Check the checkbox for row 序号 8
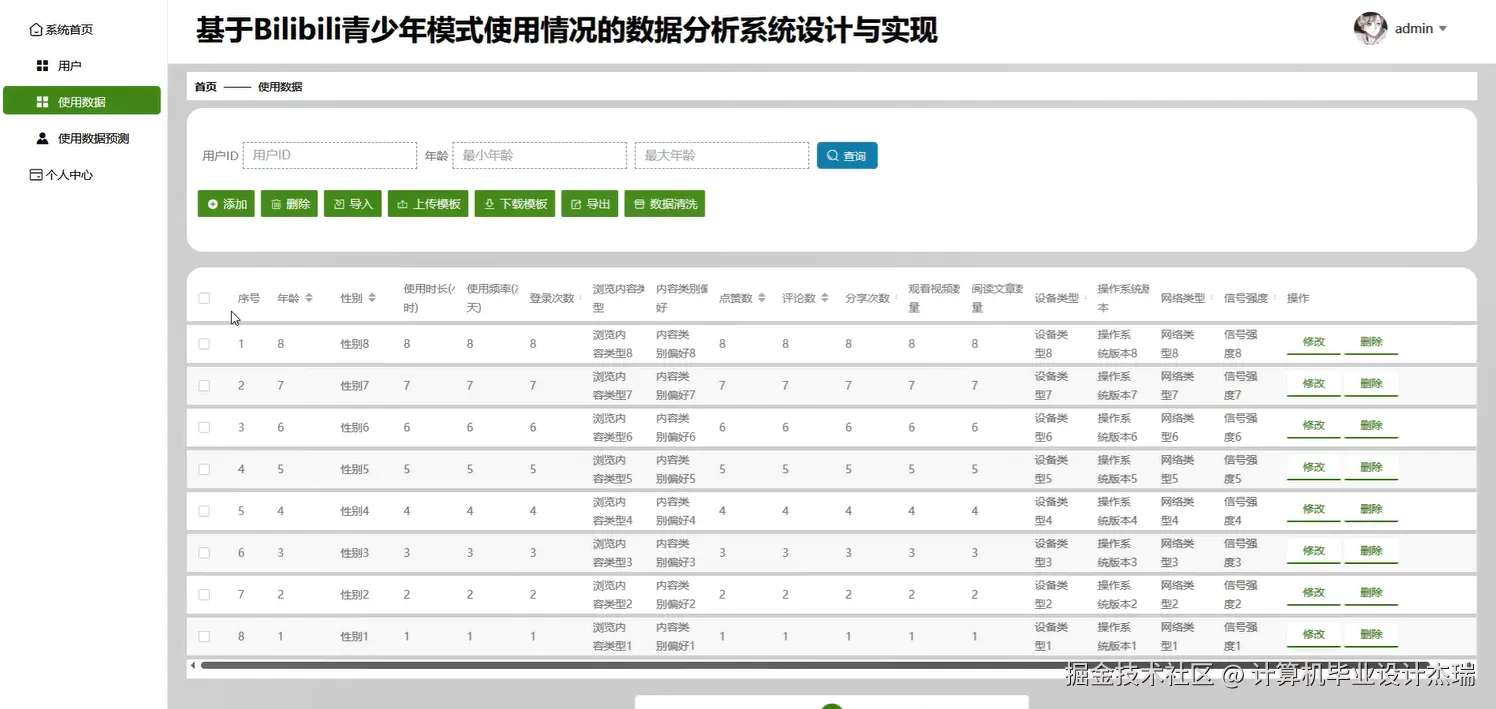1496x709 pixels. pos(204,636)
